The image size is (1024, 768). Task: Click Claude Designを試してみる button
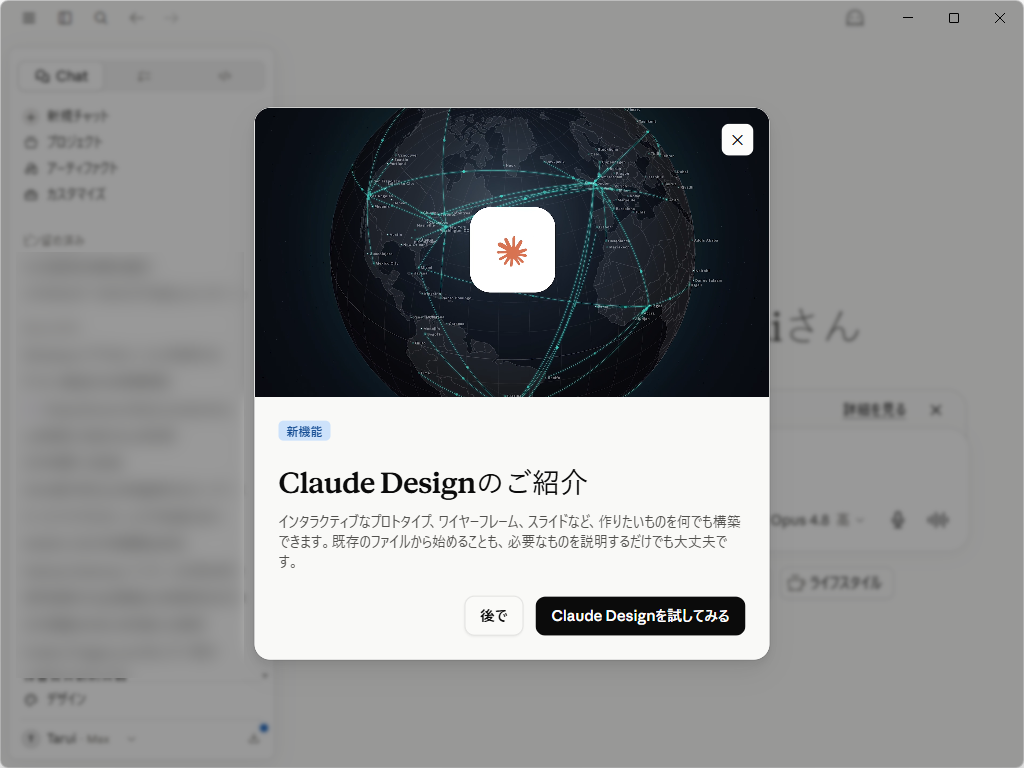[640, 615]
